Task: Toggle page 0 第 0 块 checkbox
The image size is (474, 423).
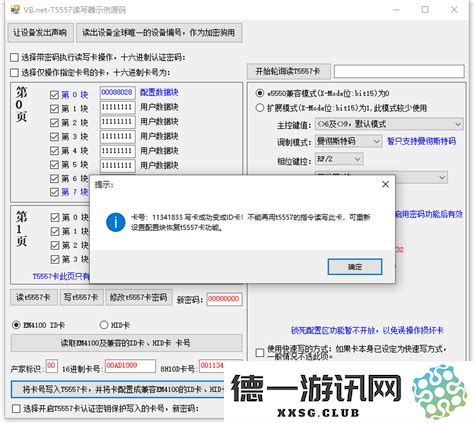Action: point(54,95)
